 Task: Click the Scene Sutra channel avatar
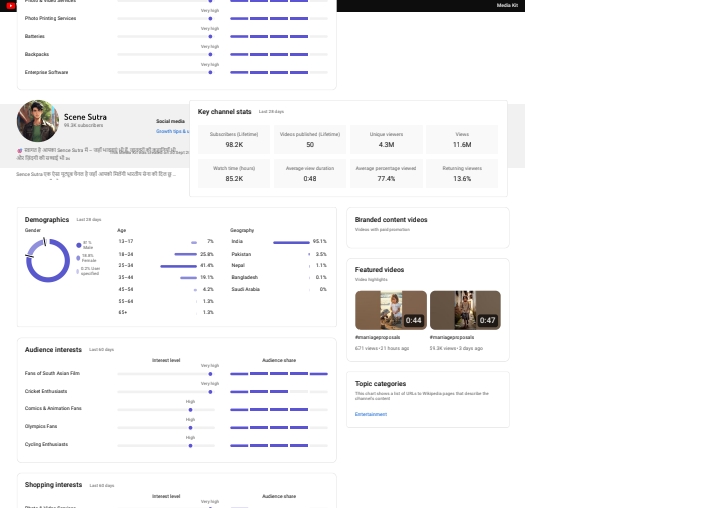click(38, 122)
